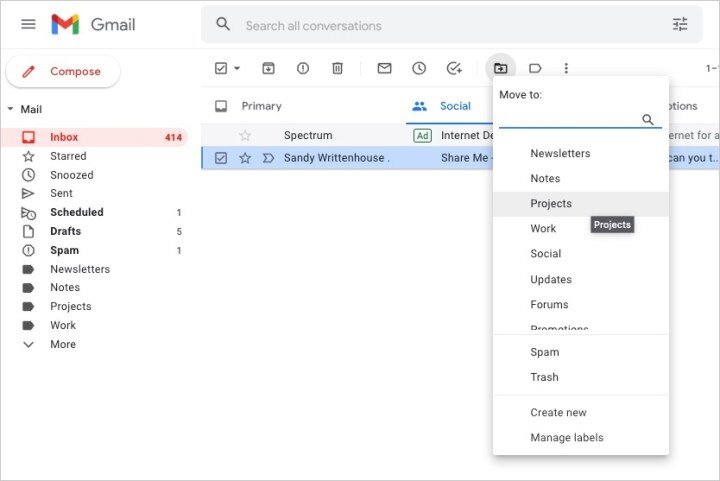Image resolution: width=720 pixels, height=481 pixels.
Task: Choose Notes in Move to menu
Action: (580, 179)
